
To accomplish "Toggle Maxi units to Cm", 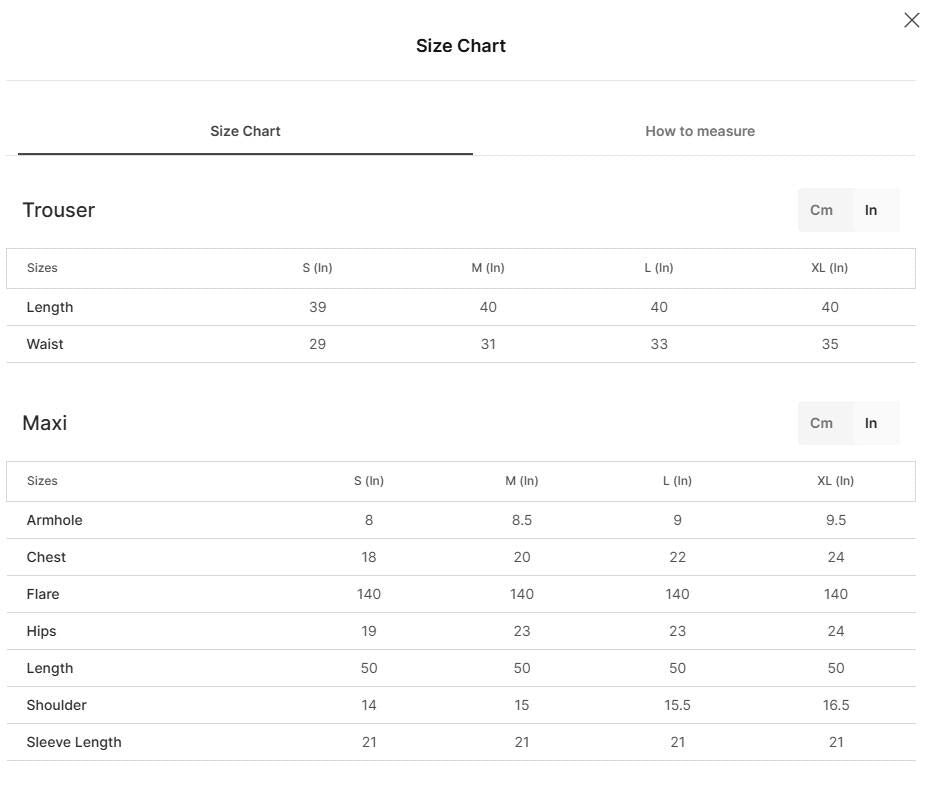I will pyautogui.click(x=821, y=423).
